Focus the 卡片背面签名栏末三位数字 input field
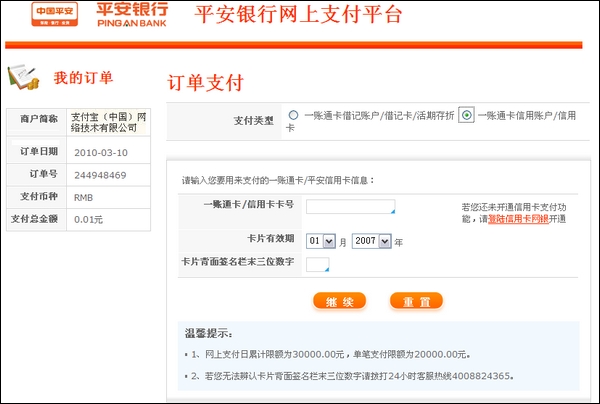Viewport: 600px width, 404px height. 318,264
